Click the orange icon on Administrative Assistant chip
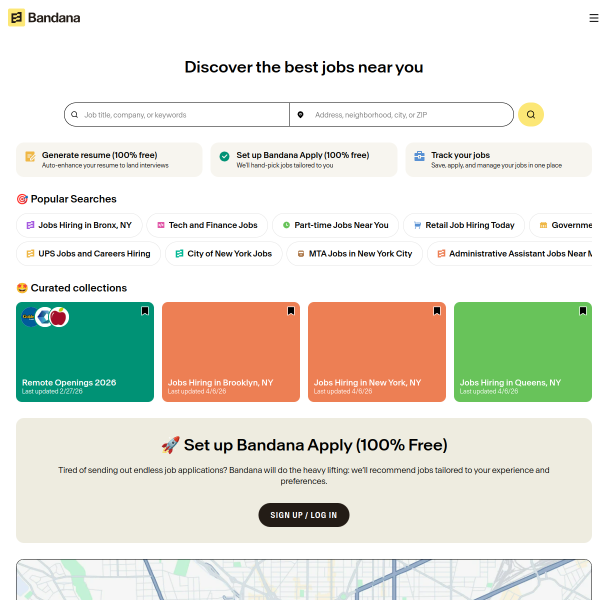This screenshot has width=600, height=600. tap(441, 253)
